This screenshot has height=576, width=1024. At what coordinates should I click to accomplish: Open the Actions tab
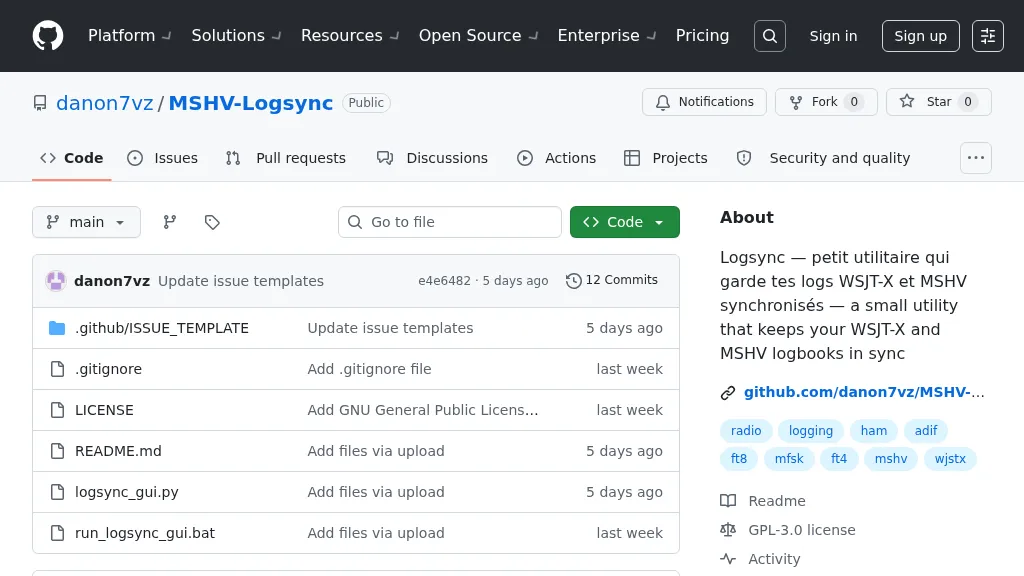[556, 158]
